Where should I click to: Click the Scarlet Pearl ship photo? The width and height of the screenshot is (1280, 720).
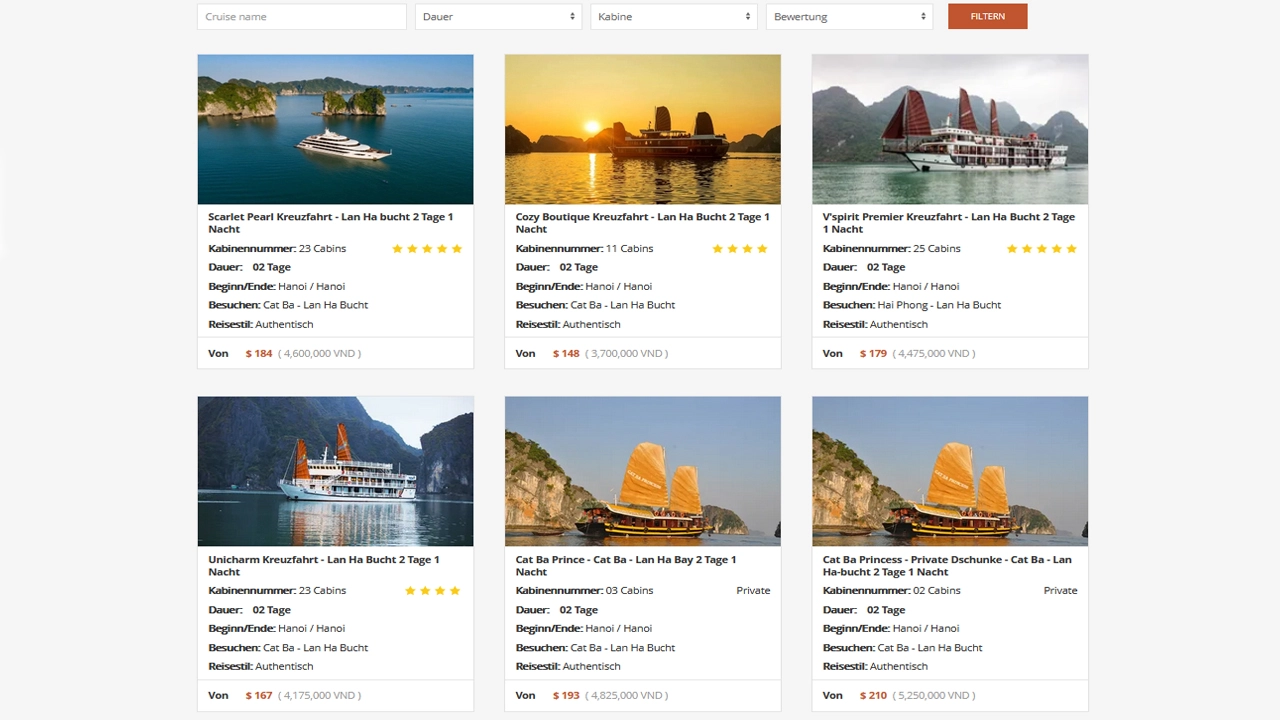coord(335,129)
